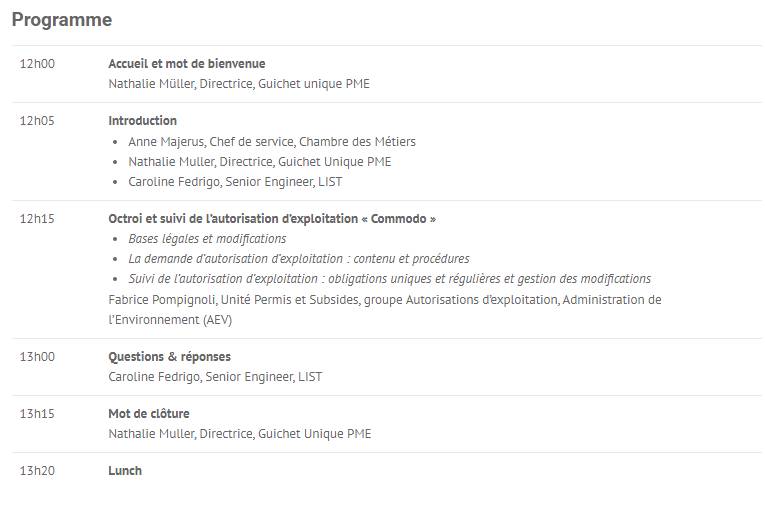
Task: Click the 12h15 time entry
Action: coord(37,219)
